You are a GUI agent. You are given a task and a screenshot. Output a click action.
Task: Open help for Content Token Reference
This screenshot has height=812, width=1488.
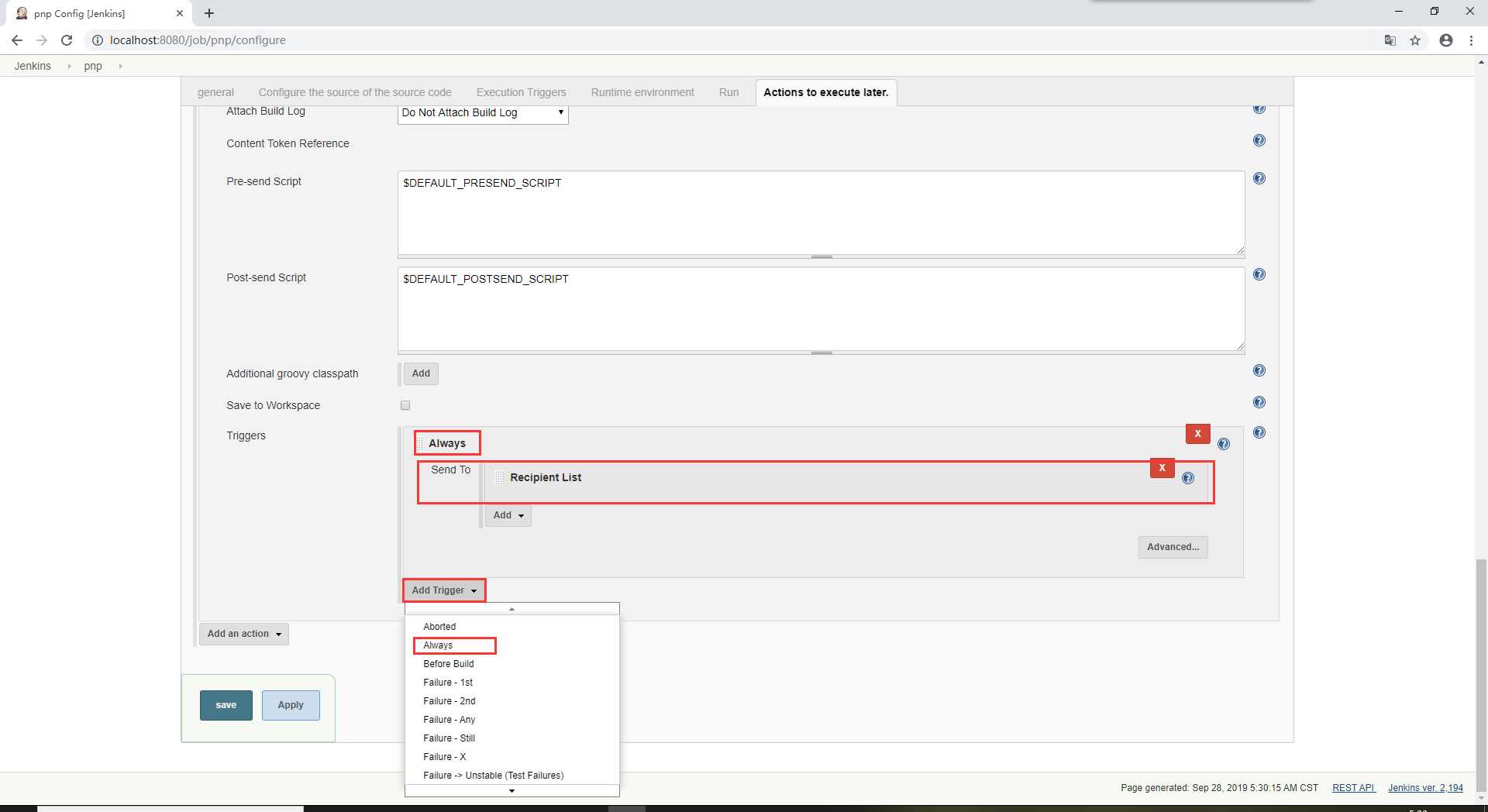point(1259,140)
